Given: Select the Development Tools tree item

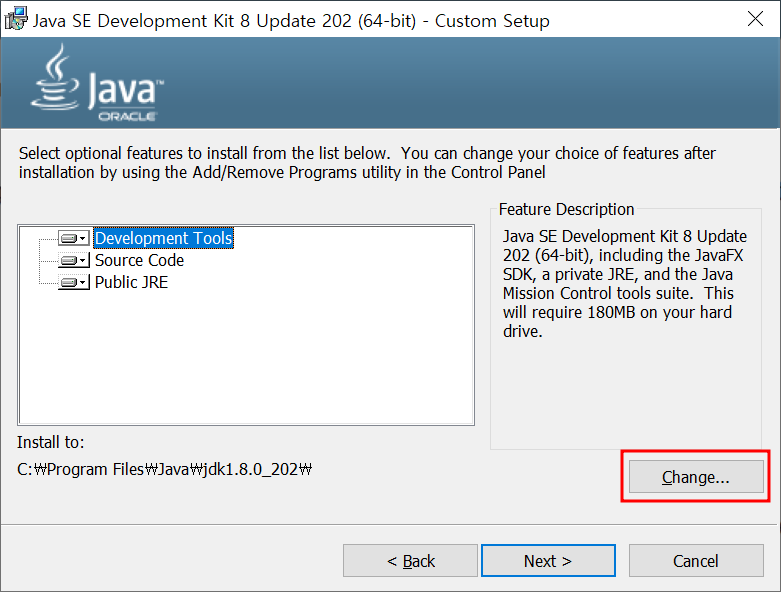Looking at the screenshot, I should (x=163, y=238).
